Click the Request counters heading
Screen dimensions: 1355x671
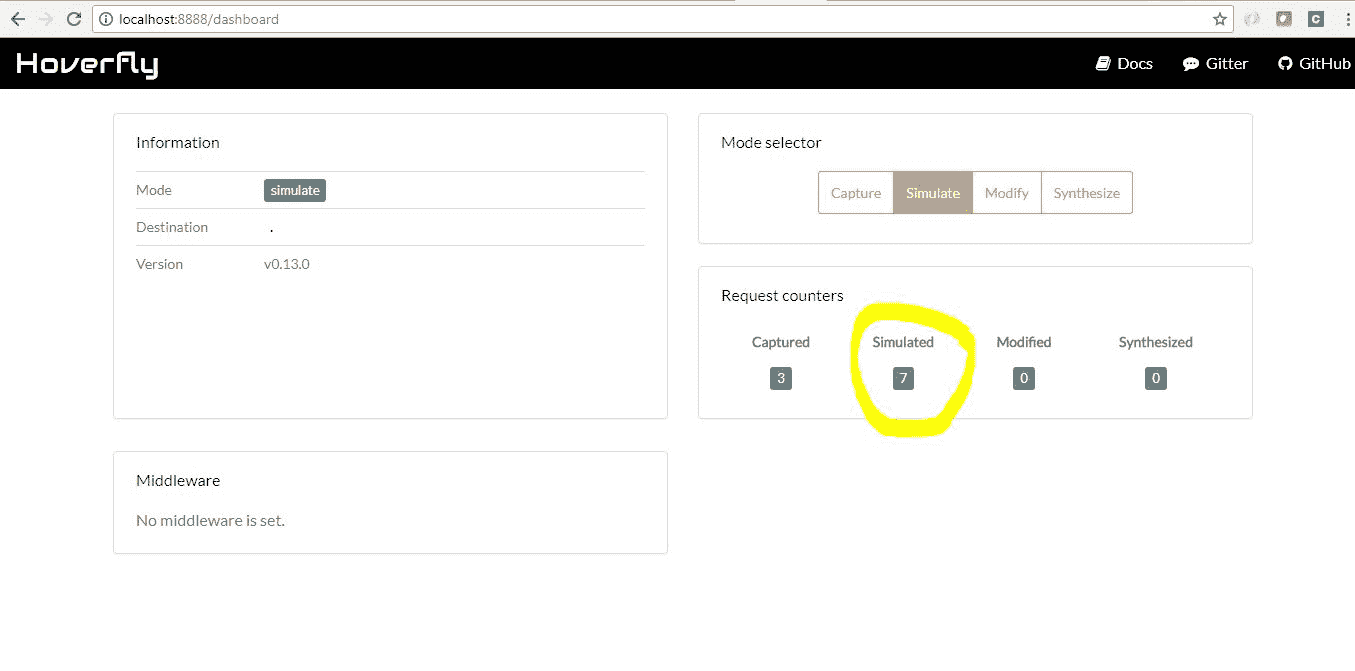(x=782, y=295)
